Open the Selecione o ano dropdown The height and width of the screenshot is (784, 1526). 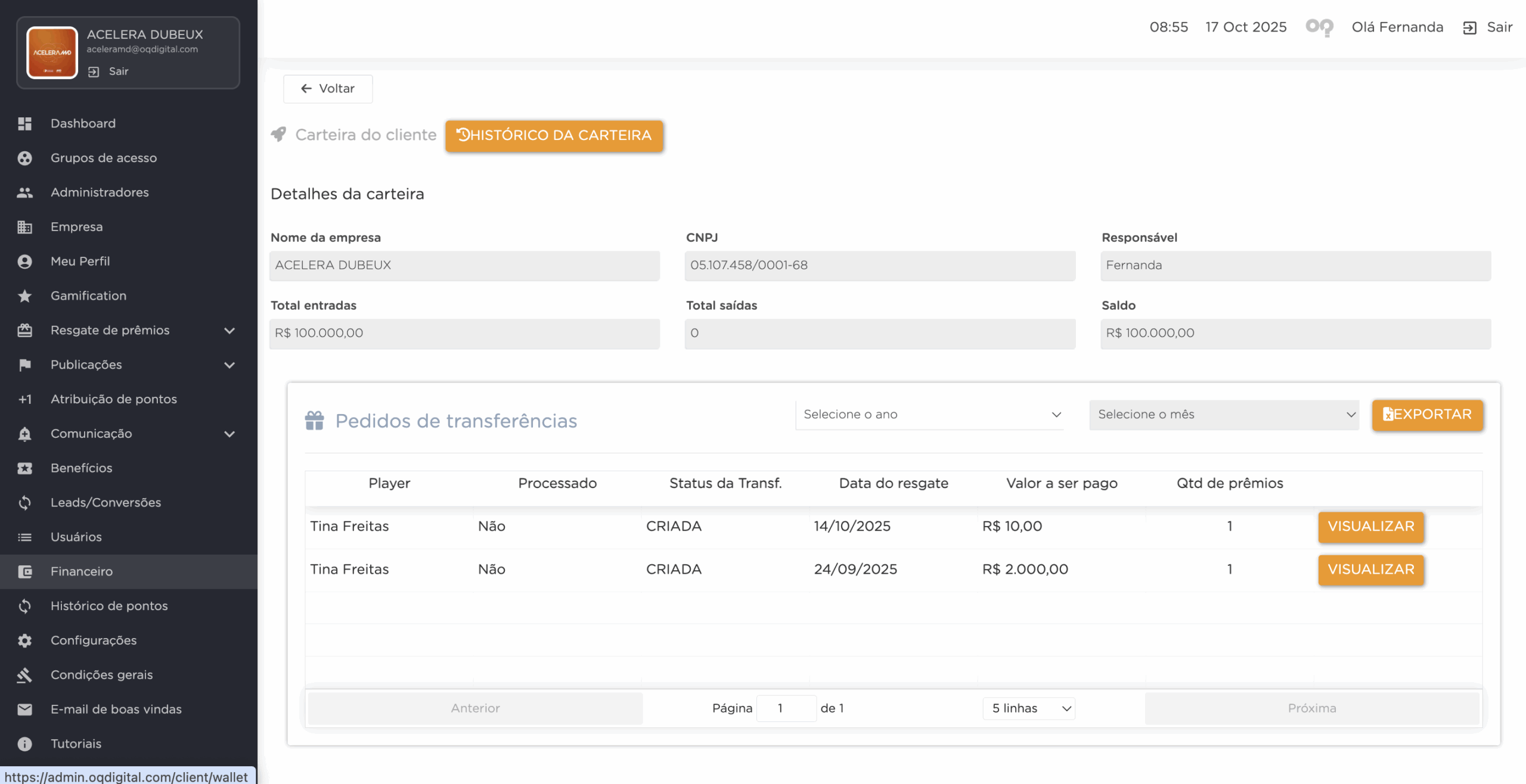point(930,415)
